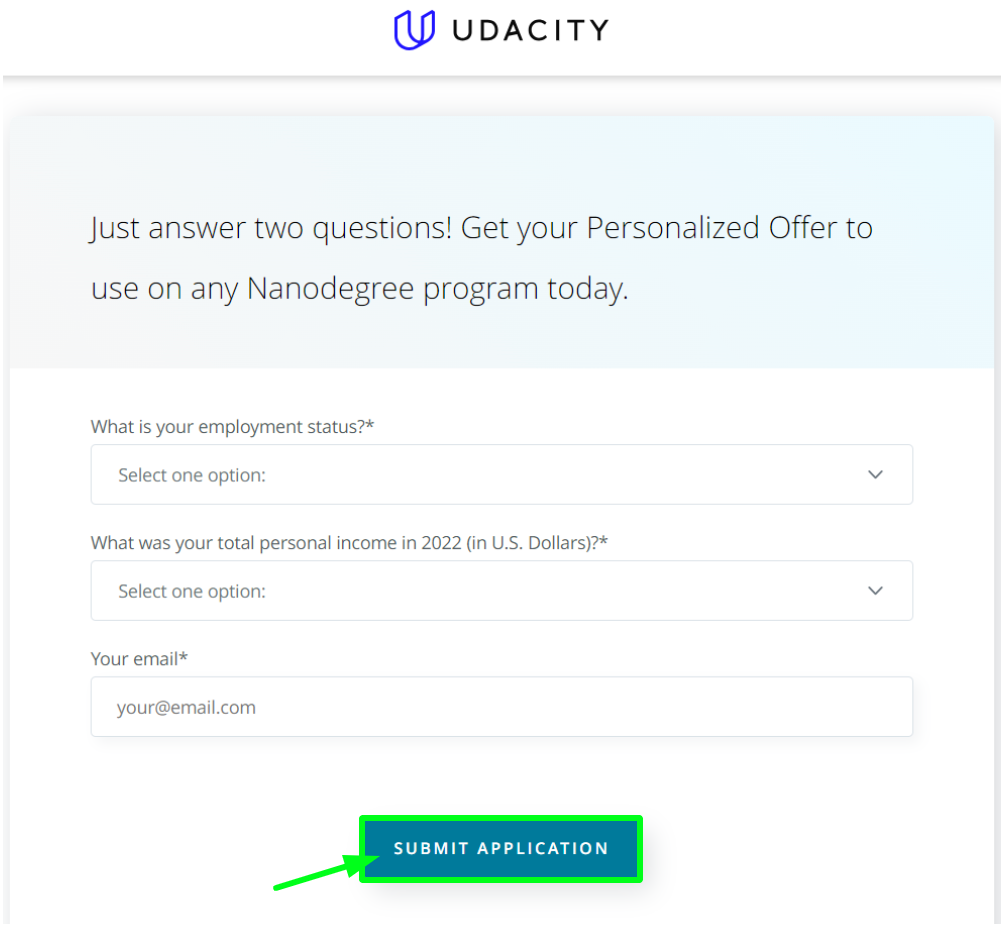Screen dimensions: 1004x936
Task: Open the 2022 personal income dropdown
Action: click(501, 590)
